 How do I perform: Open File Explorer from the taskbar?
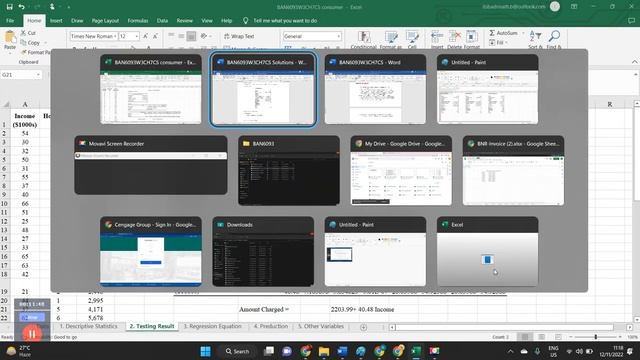[x=324, y=351]
